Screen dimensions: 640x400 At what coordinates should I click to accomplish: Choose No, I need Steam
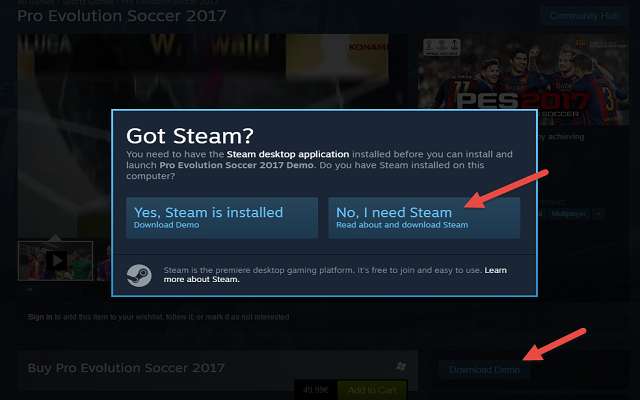(x=424, y=218)
